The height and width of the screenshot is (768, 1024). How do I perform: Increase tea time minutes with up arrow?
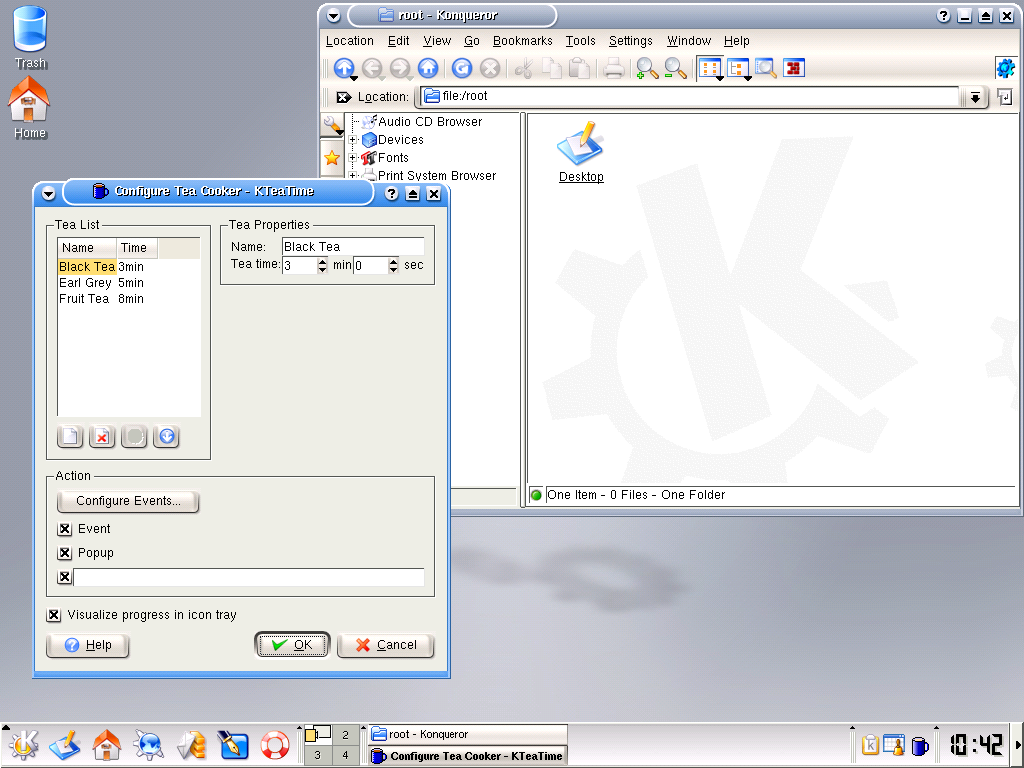(x=322, y=261)
